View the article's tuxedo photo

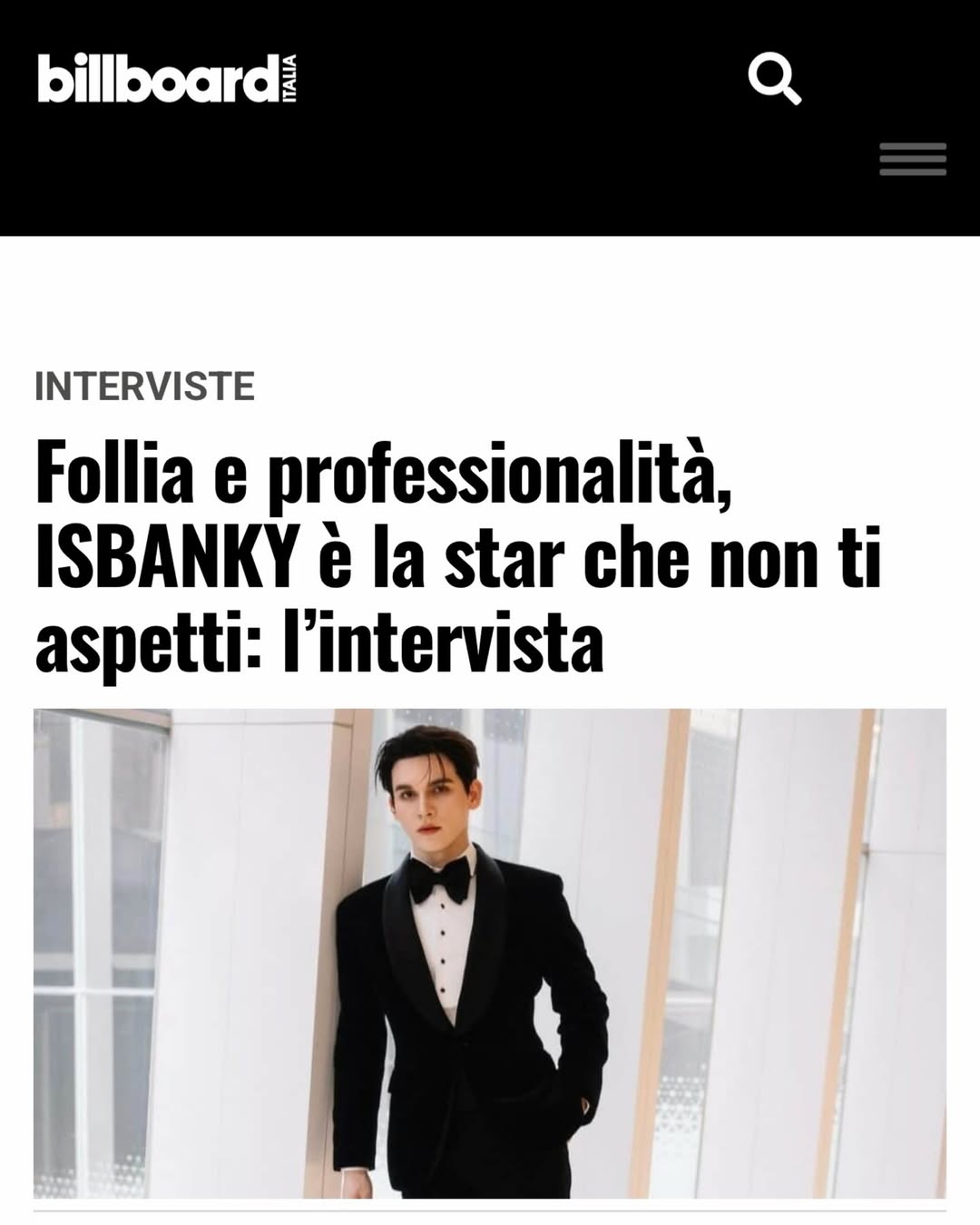(490, 953)
